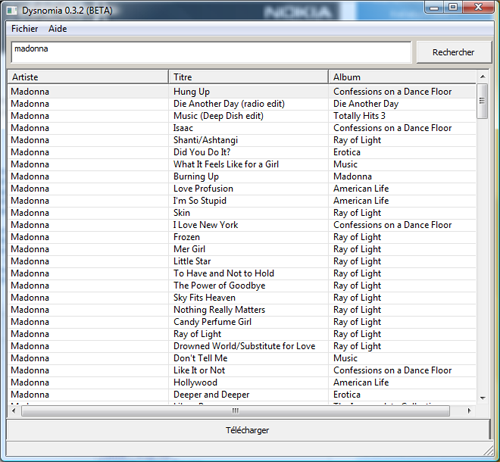
Task: Click the Télécharger download button
Action: (248, 430)
